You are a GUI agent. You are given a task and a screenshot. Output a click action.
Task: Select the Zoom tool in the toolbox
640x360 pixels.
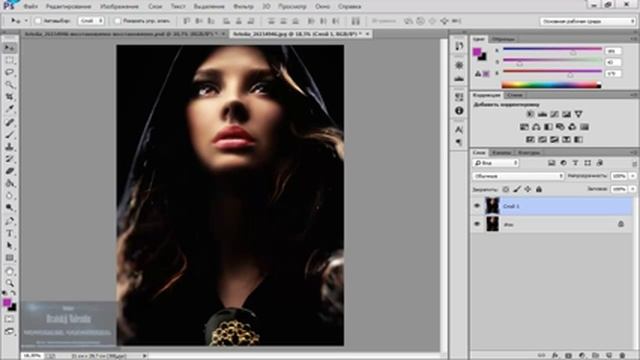click(x=9, y=283)
